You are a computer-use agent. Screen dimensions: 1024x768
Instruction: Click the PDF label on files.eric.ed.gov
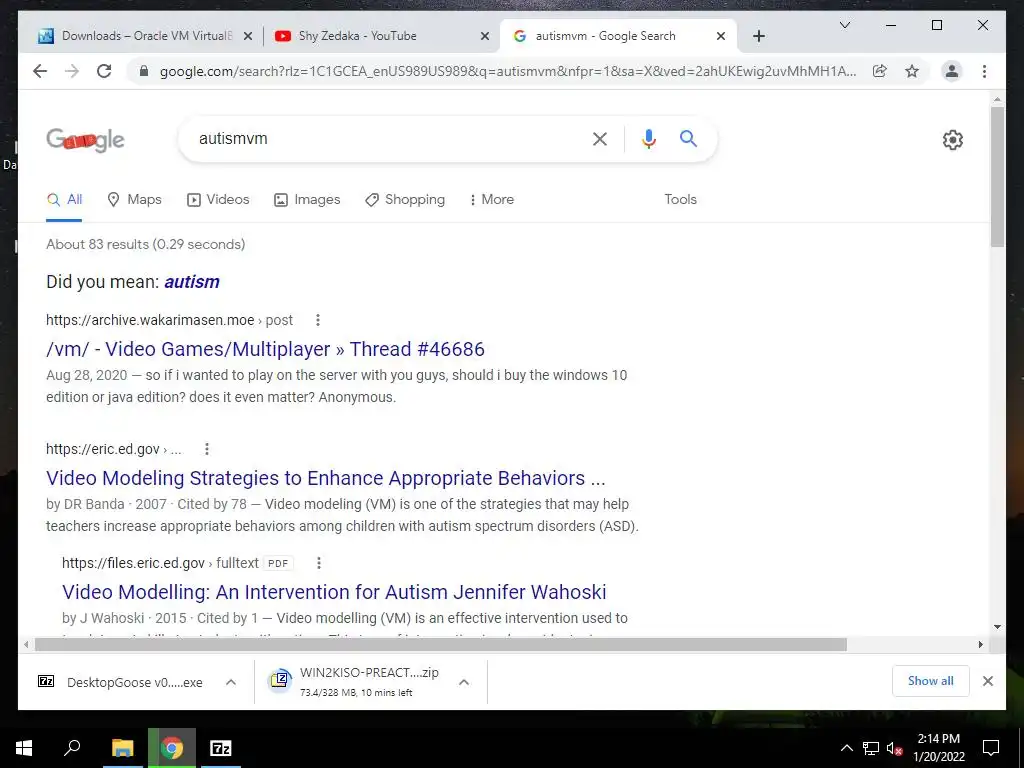[x=278, y=563]
